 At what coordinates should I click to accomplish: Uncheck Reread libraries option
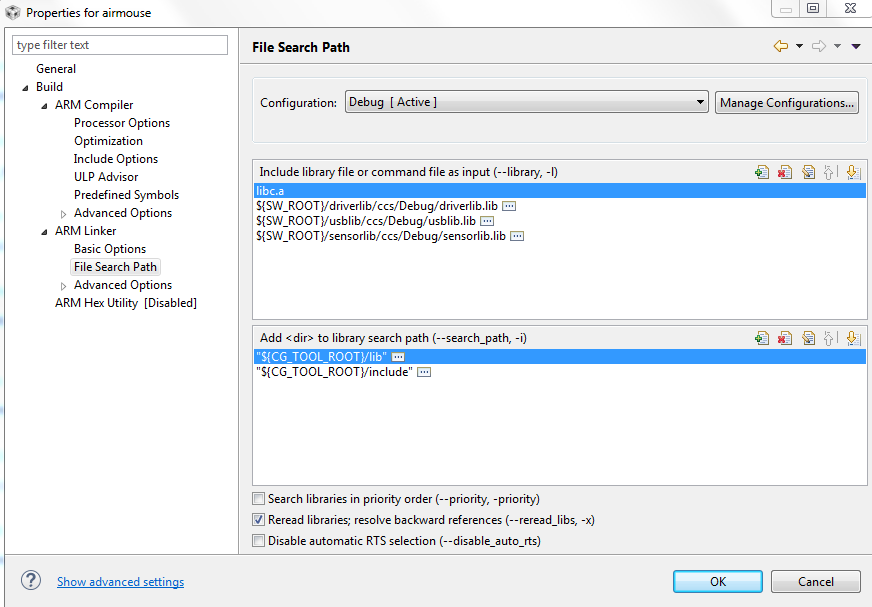click(259, 520)
